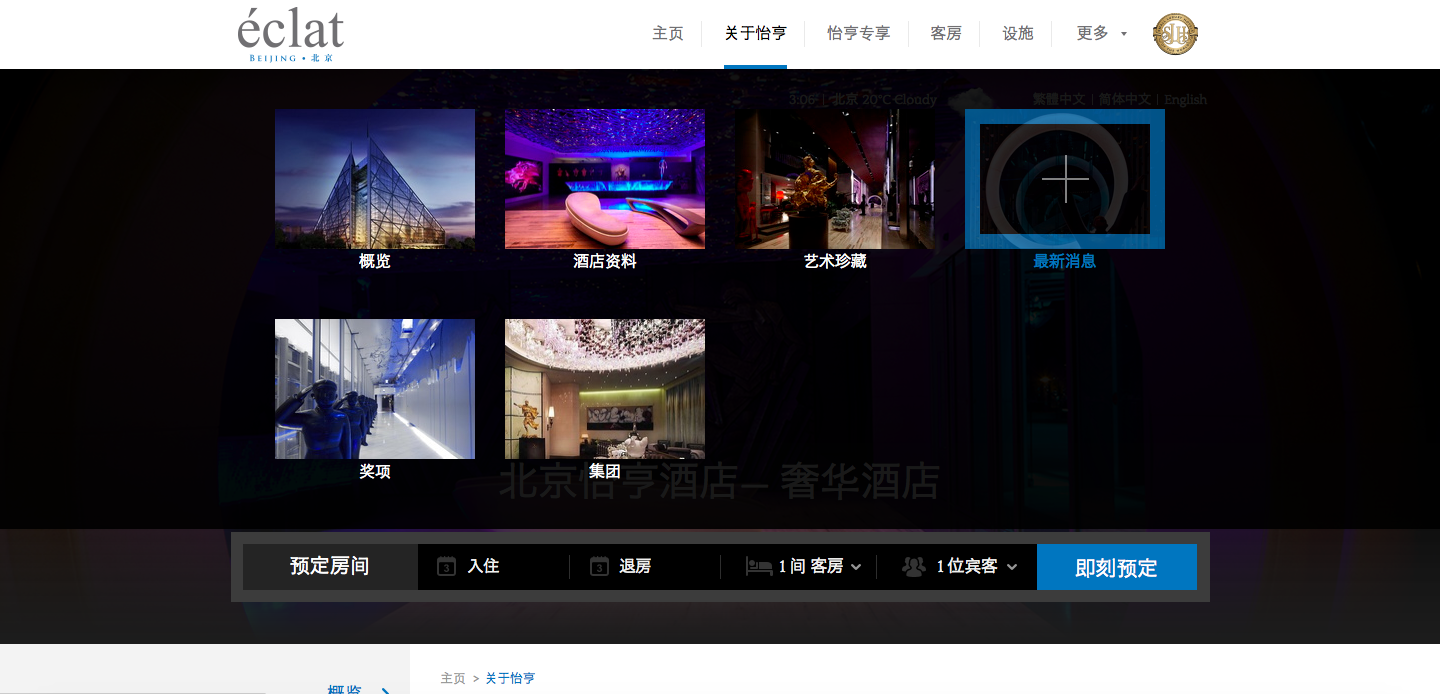Click the guests people icon
The height and width of the screenshot is (694, 1440).
coord(914,567)
